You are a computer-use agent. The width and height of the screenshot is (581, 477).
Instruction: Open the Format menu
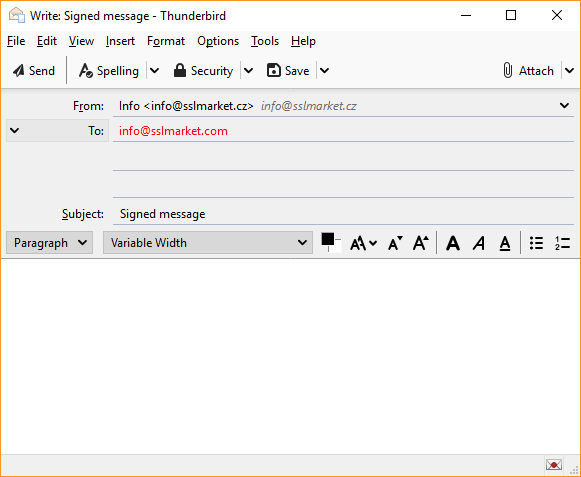pos(166,41)
